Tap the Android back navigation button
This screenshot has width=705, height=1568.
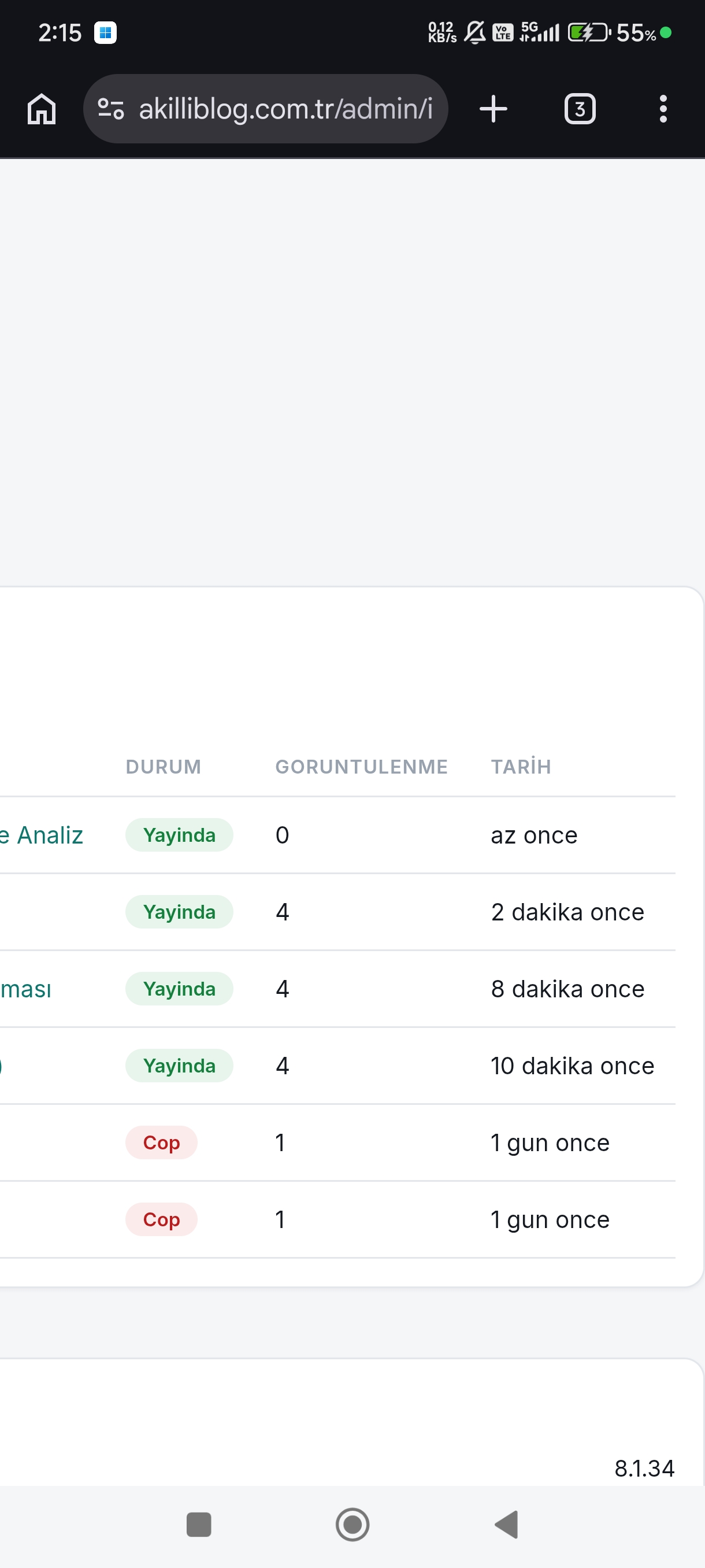click(507, 1524)
